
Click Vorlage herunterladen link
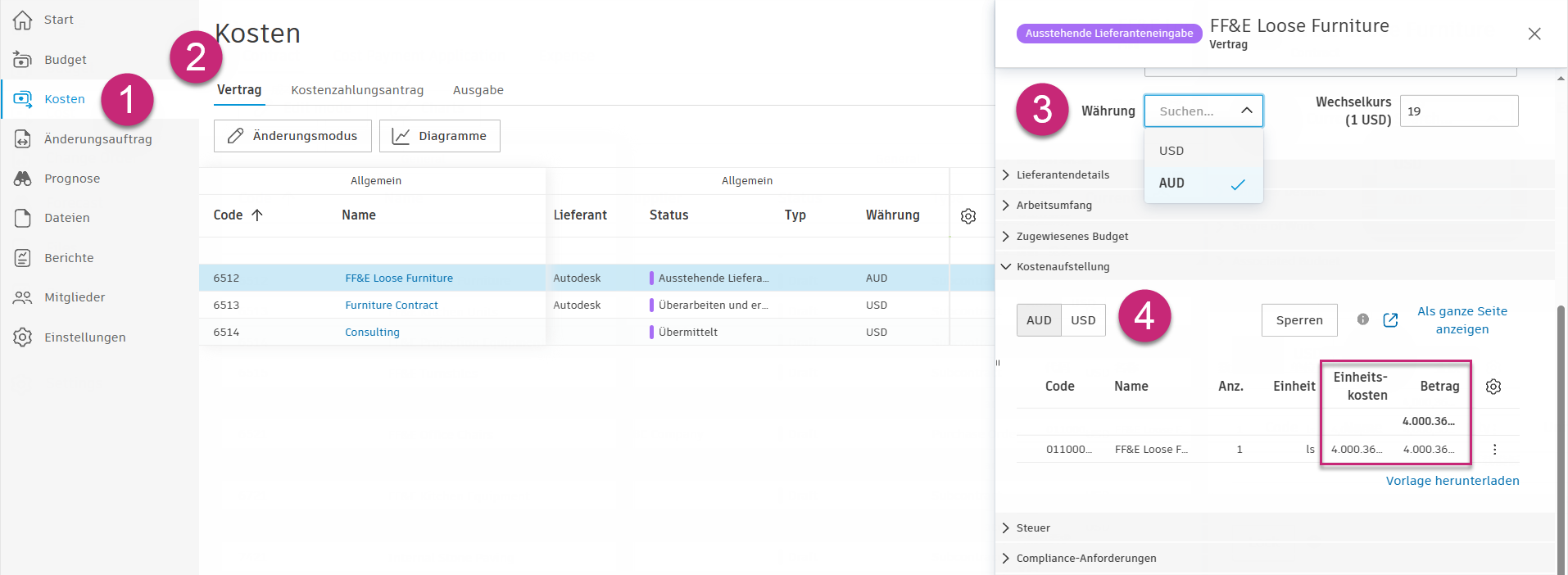point(1452,481)
